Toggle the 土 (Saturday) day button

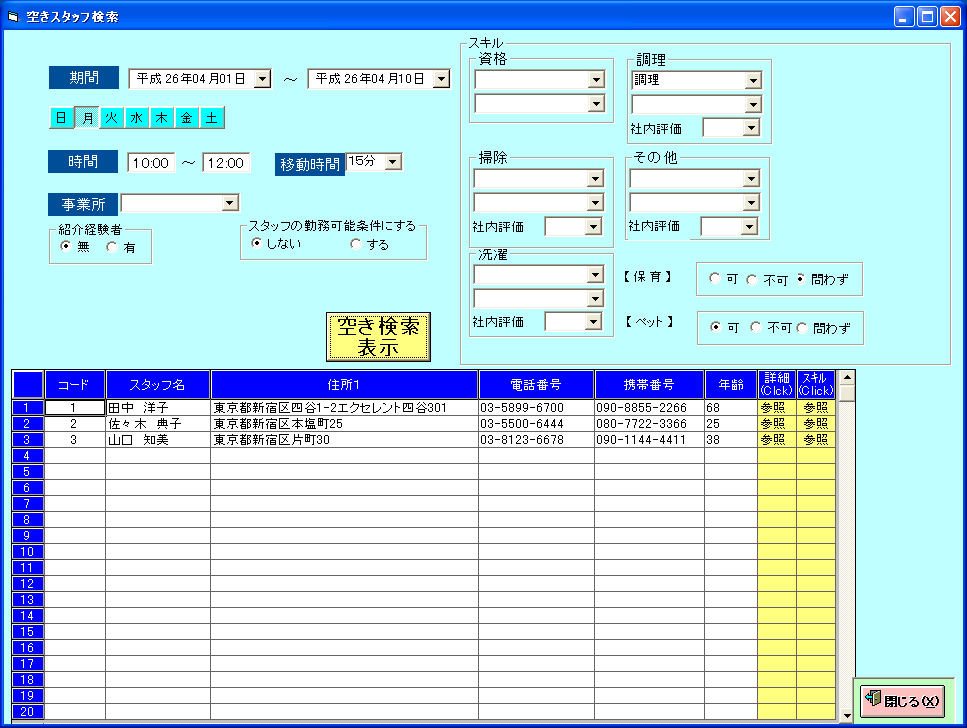pyautogui.click(x=212, y=118)
